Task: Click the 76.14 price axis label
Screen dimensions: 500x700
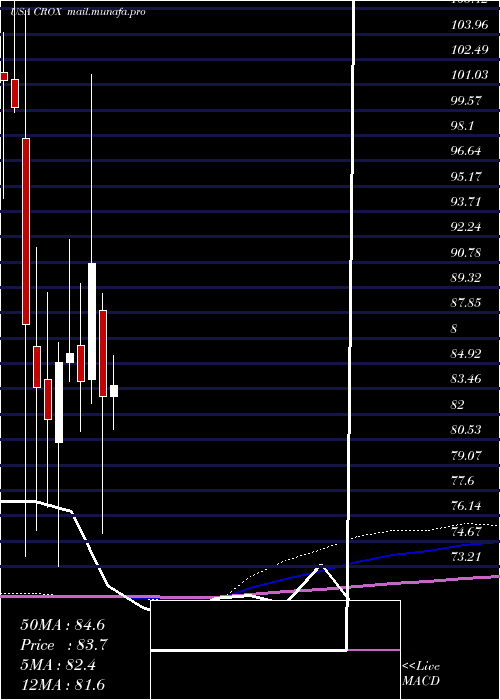Action: click(467, 506)
